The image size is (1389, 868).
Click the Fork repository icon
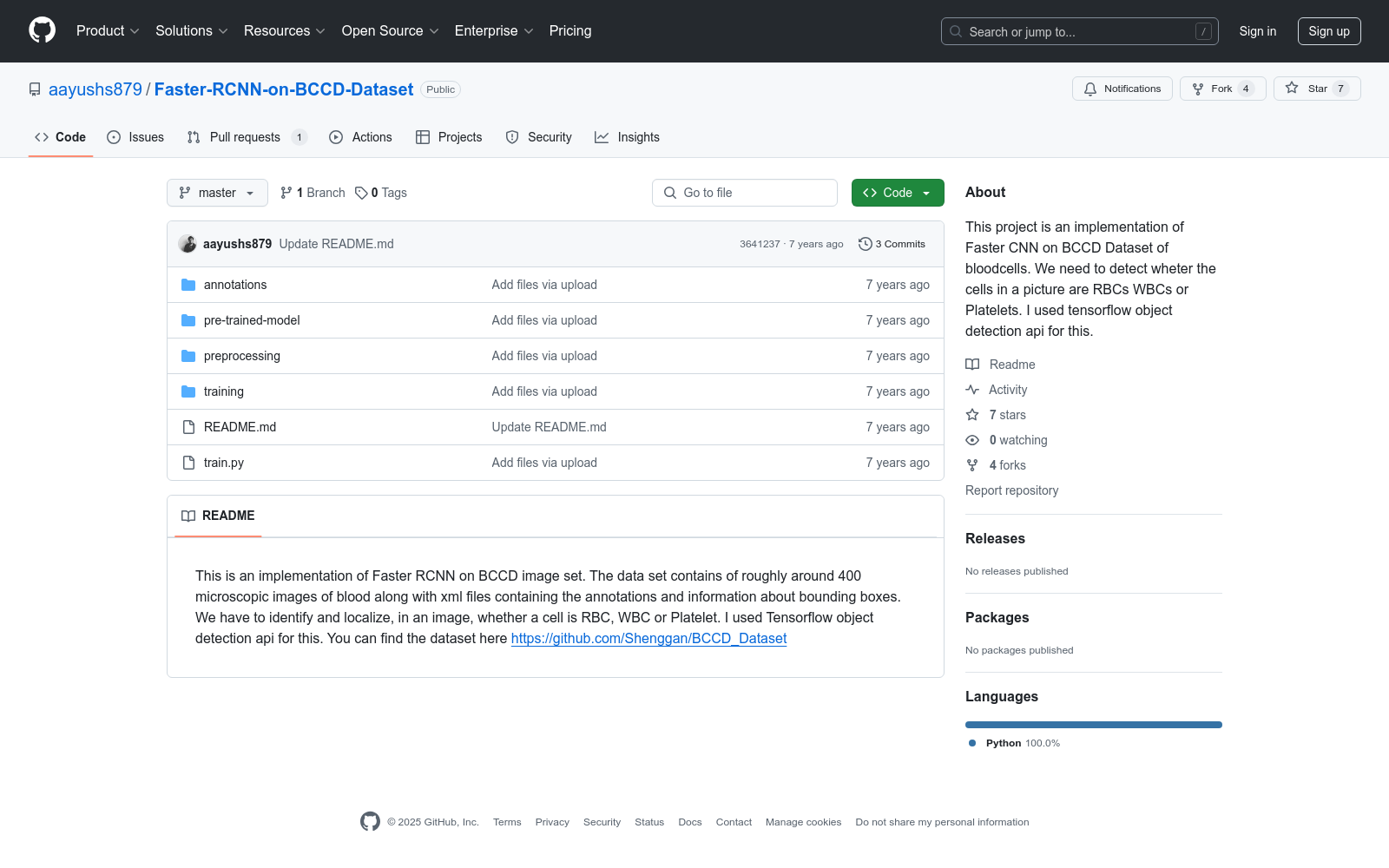tap(1198, 89)
